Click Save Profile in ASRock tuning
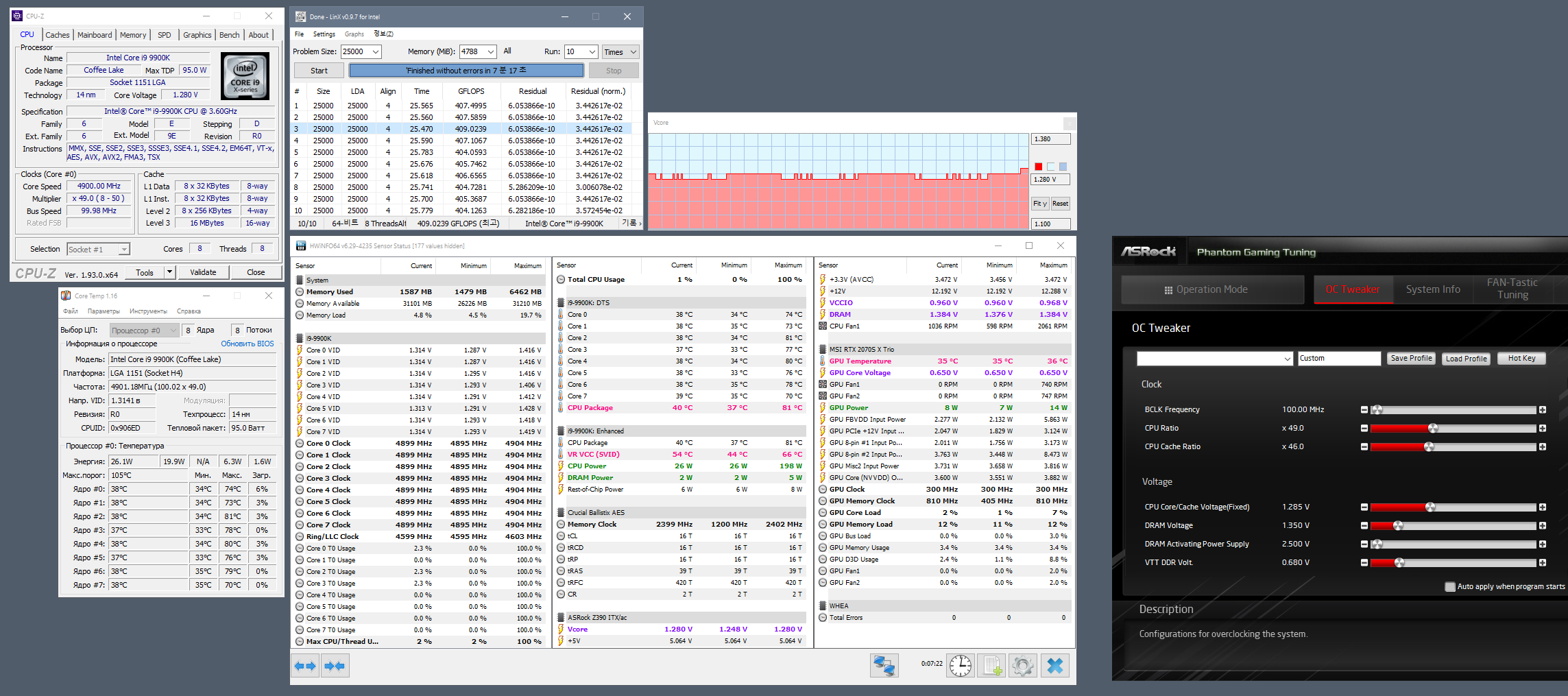Screen dimensions: 1568x696 tap(1411, 359)
